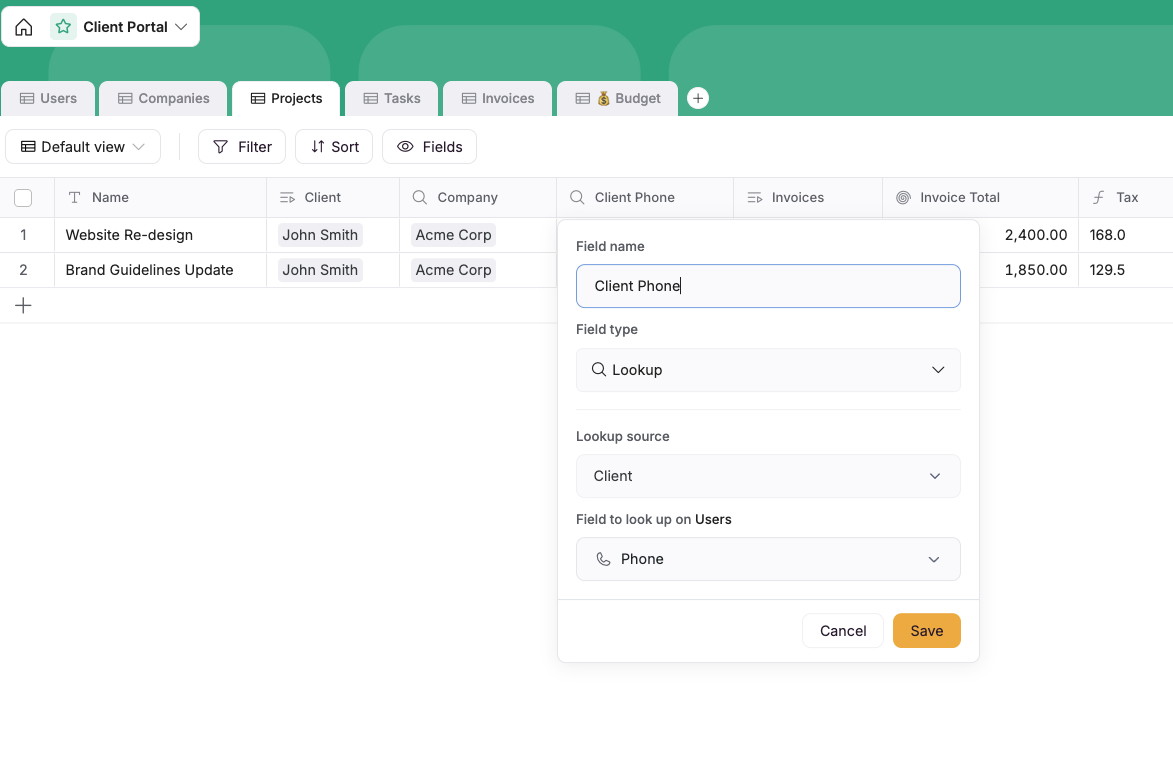Click the Name column header
Viewport: 1173px width, 779px height.
point(160,198)
